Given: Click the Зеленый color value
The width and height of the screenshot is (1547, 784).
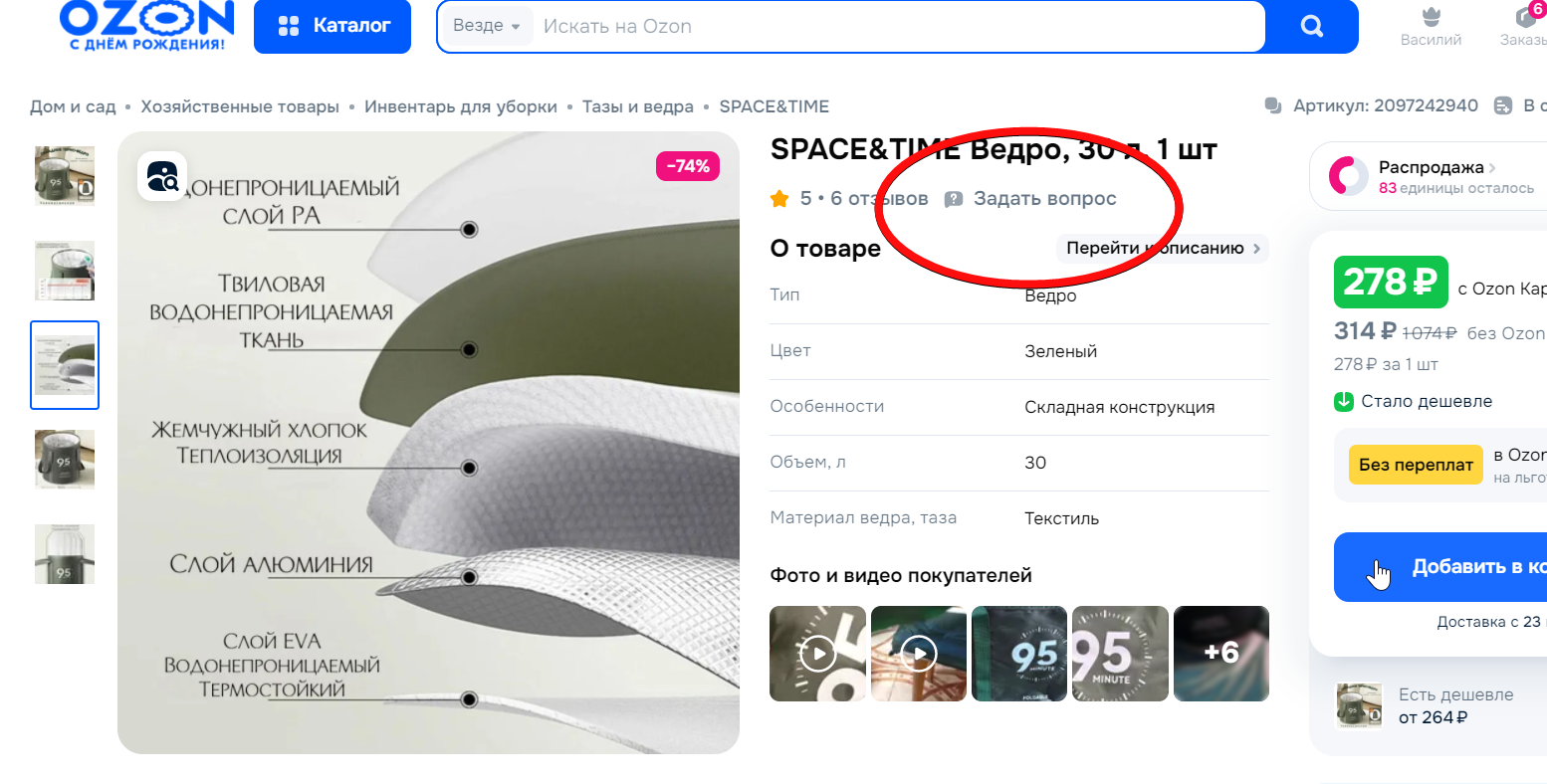Looking at the screenshot, I should pyautogui.click(x=1060, y=351).
